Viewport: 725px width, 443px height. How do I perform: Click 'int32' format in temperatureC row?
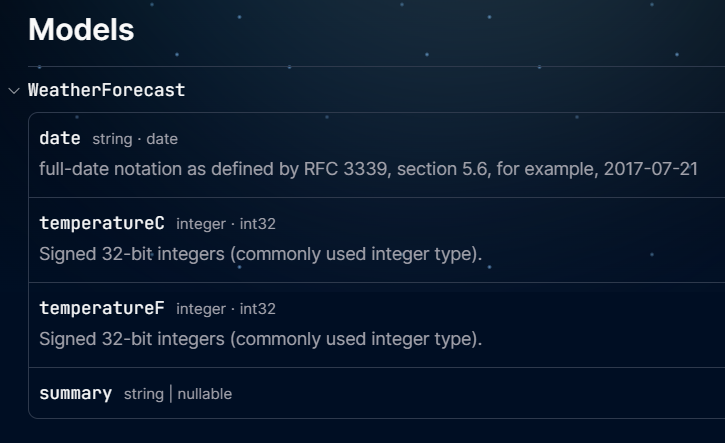coord(257,224)
